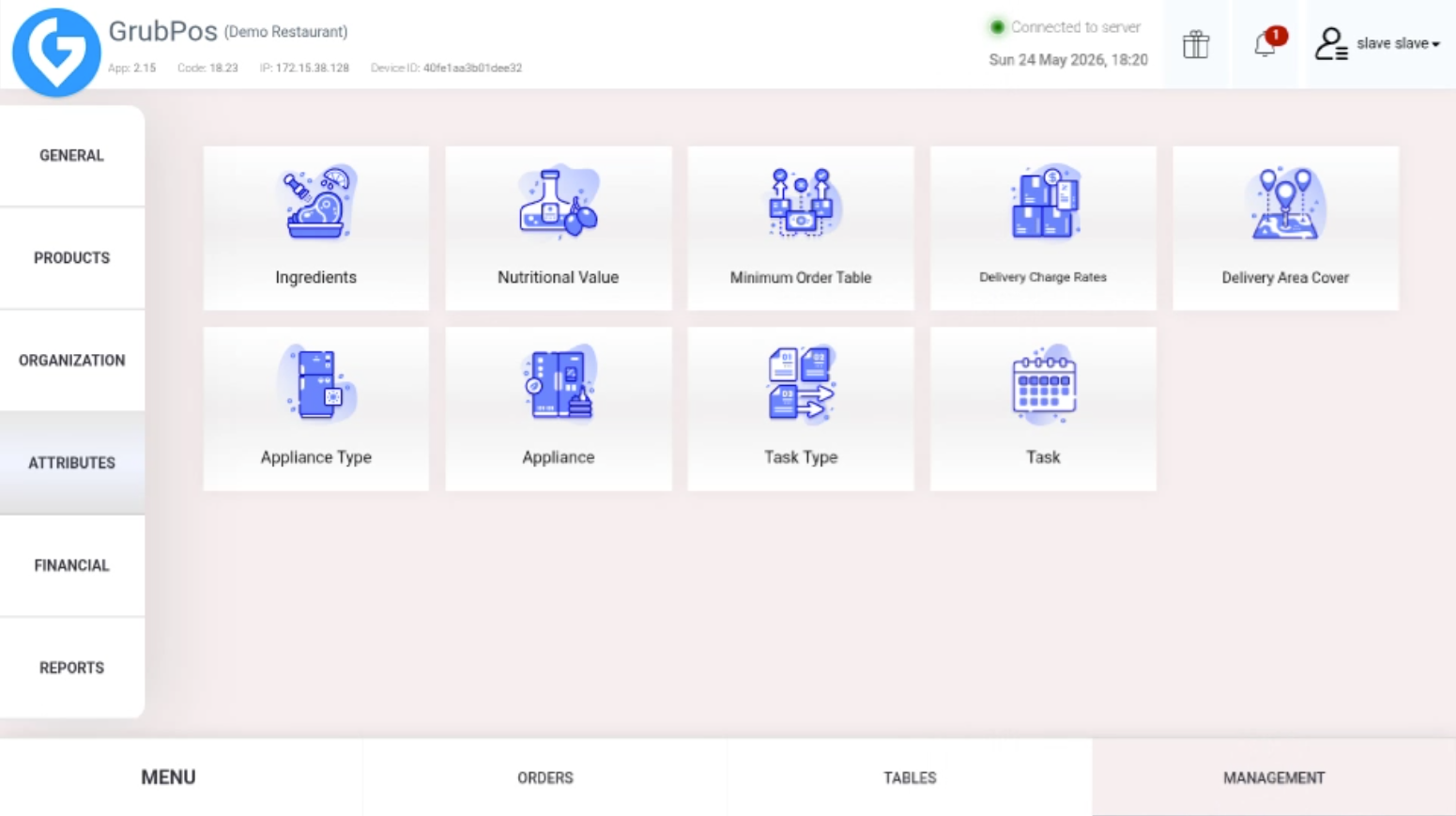This screenshot has width=1456, height=816.
Task: Open the notifications bell
Action: click(x=1265, y=44)
